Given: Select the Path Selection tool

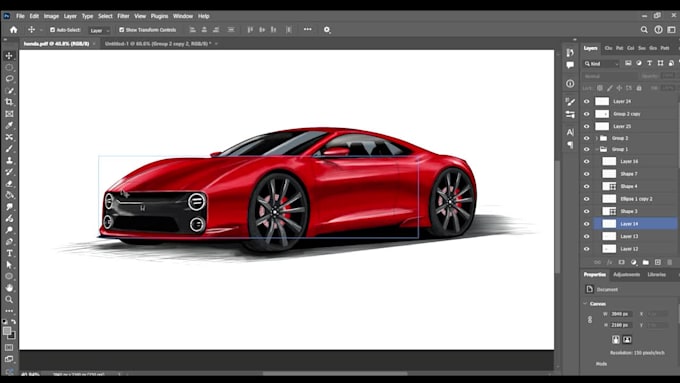Looking at the screenshot, I should click(9, 265).
